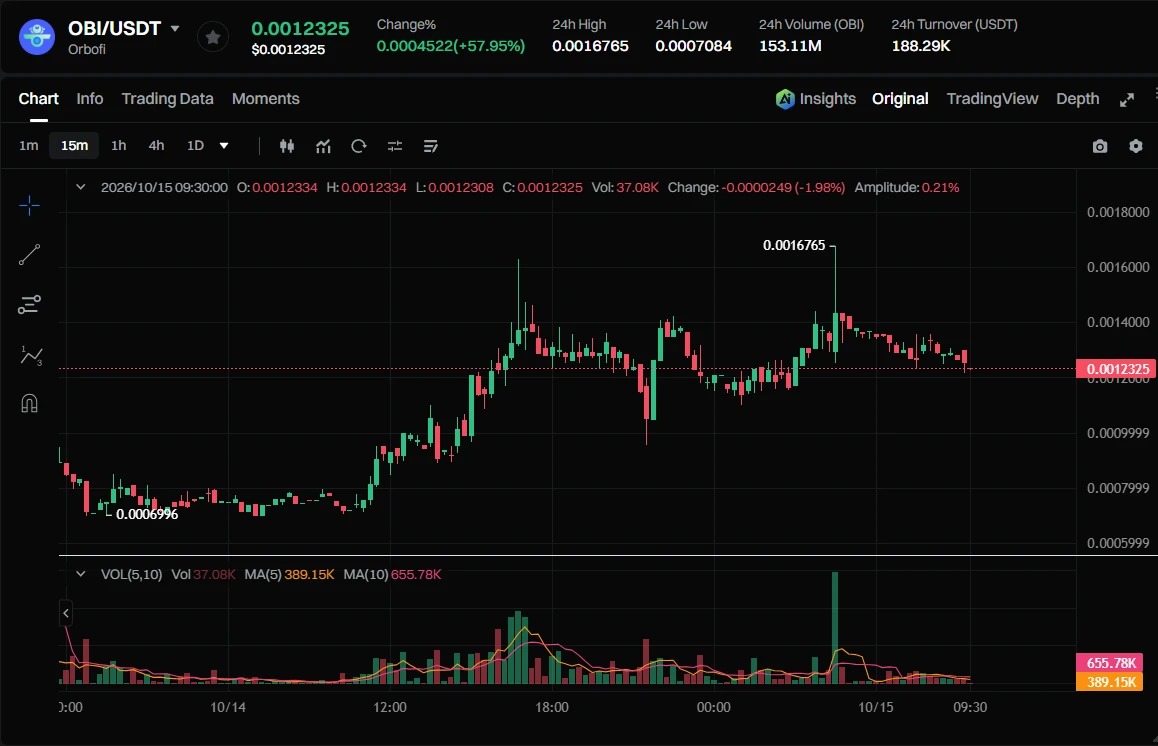Open more time intervals dropdown arrow
Screen dimensions: 1158x746
coord(224,146)
